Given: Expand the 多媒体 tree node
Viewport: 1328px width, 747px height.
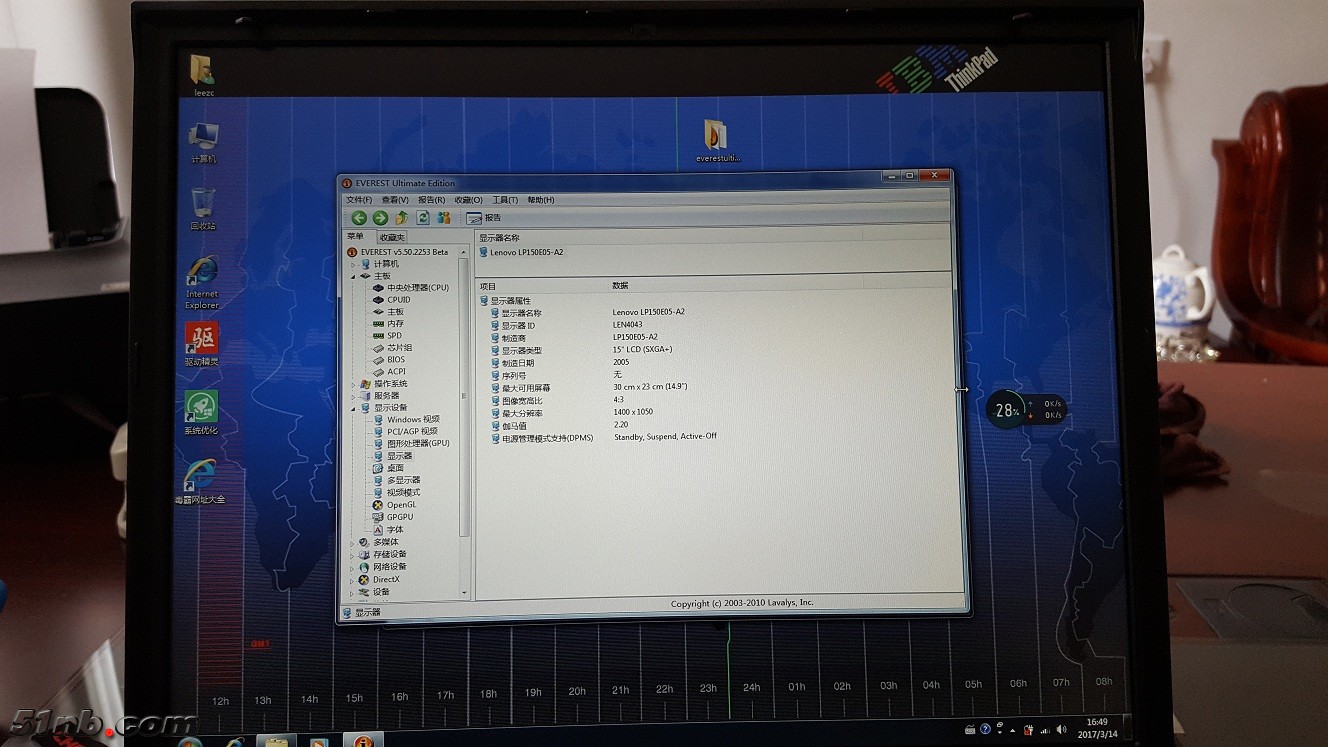Looking at the screenshot, I should tap(353, 542).
